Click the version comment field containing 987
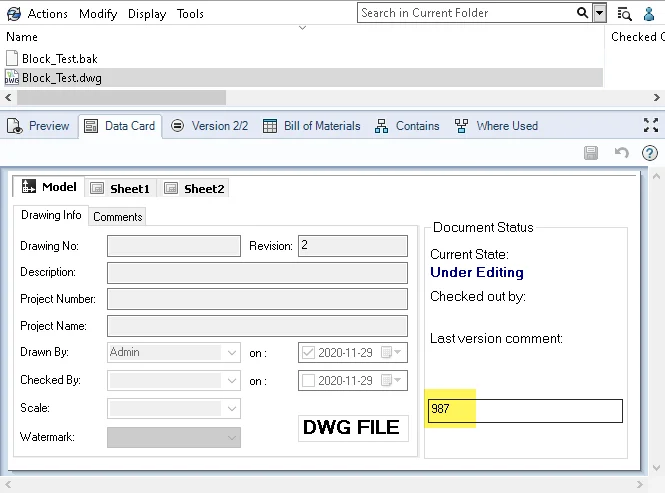665x493 pixels. click(524, 410)
